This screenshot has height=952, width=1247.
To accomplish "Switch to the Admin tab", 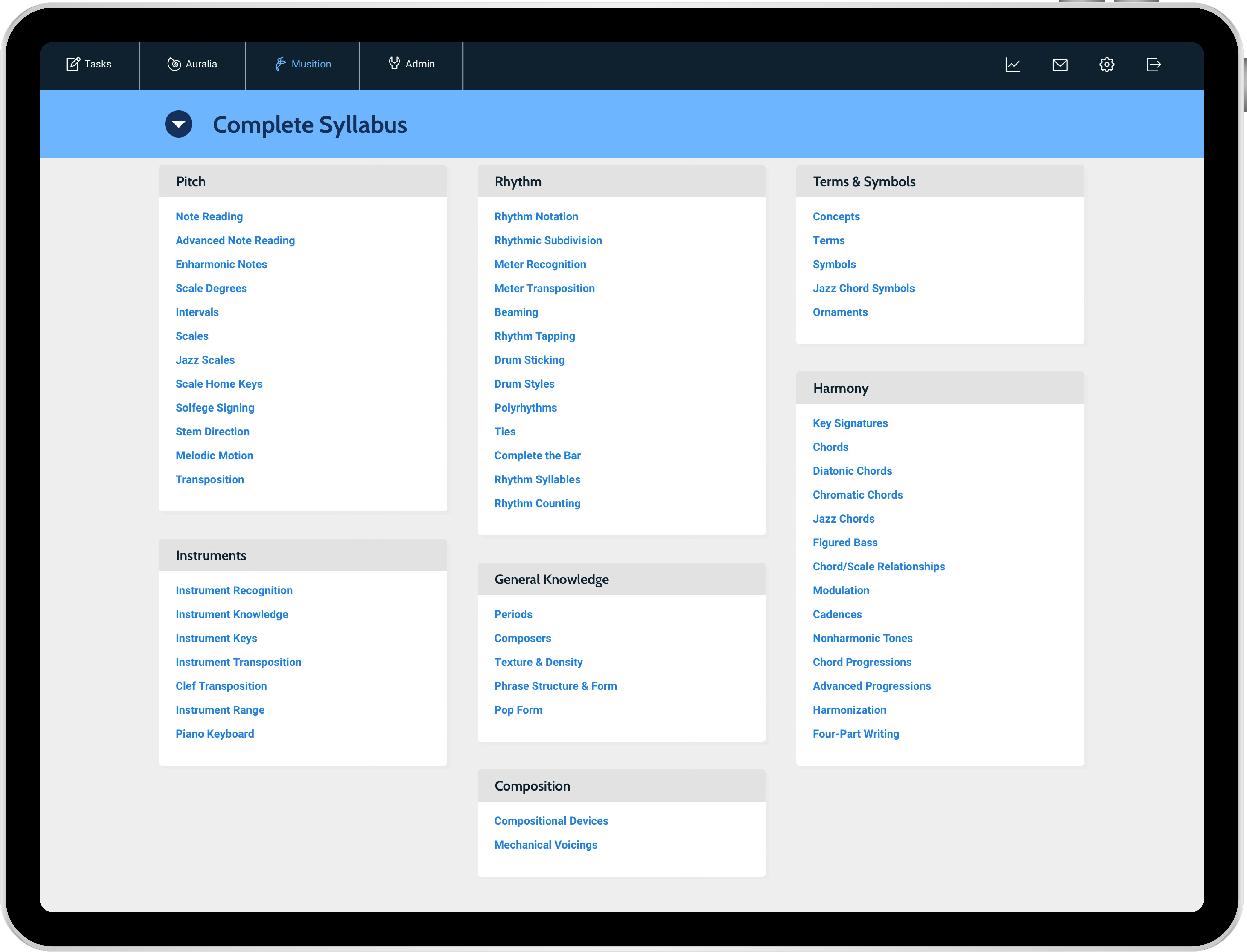I will tap(412, 64).
